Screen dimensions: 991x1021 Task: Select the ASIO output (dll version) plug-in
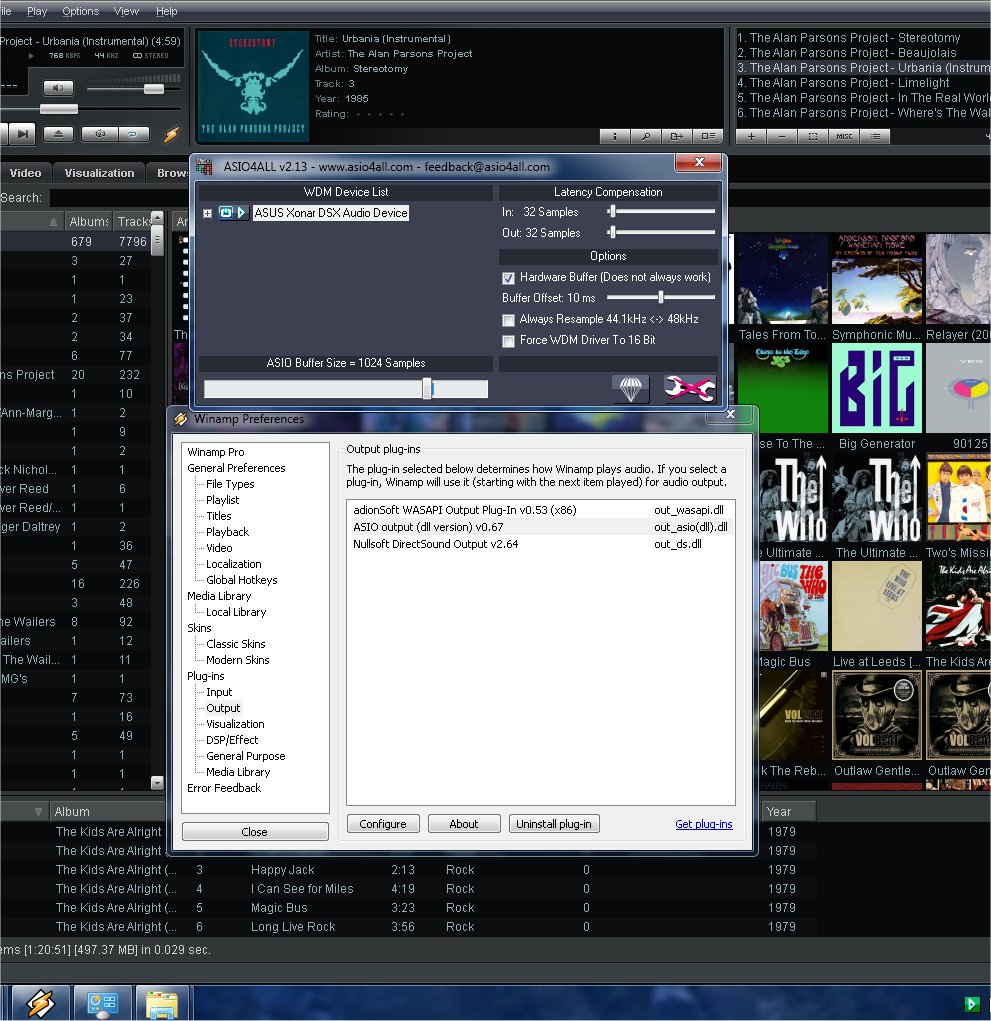540,527
